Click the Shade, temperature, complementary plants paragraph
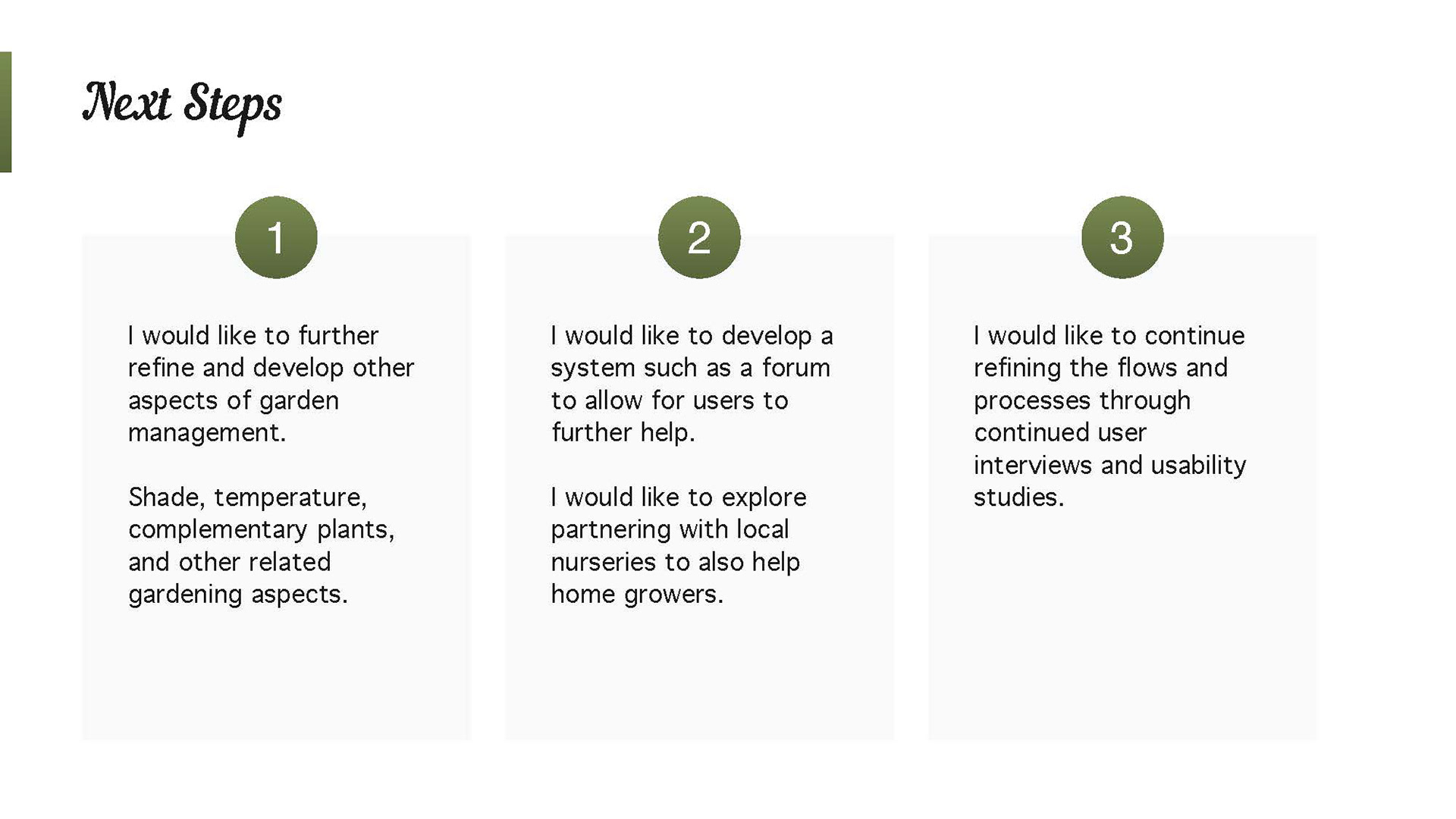 click(x=262, y=545)
